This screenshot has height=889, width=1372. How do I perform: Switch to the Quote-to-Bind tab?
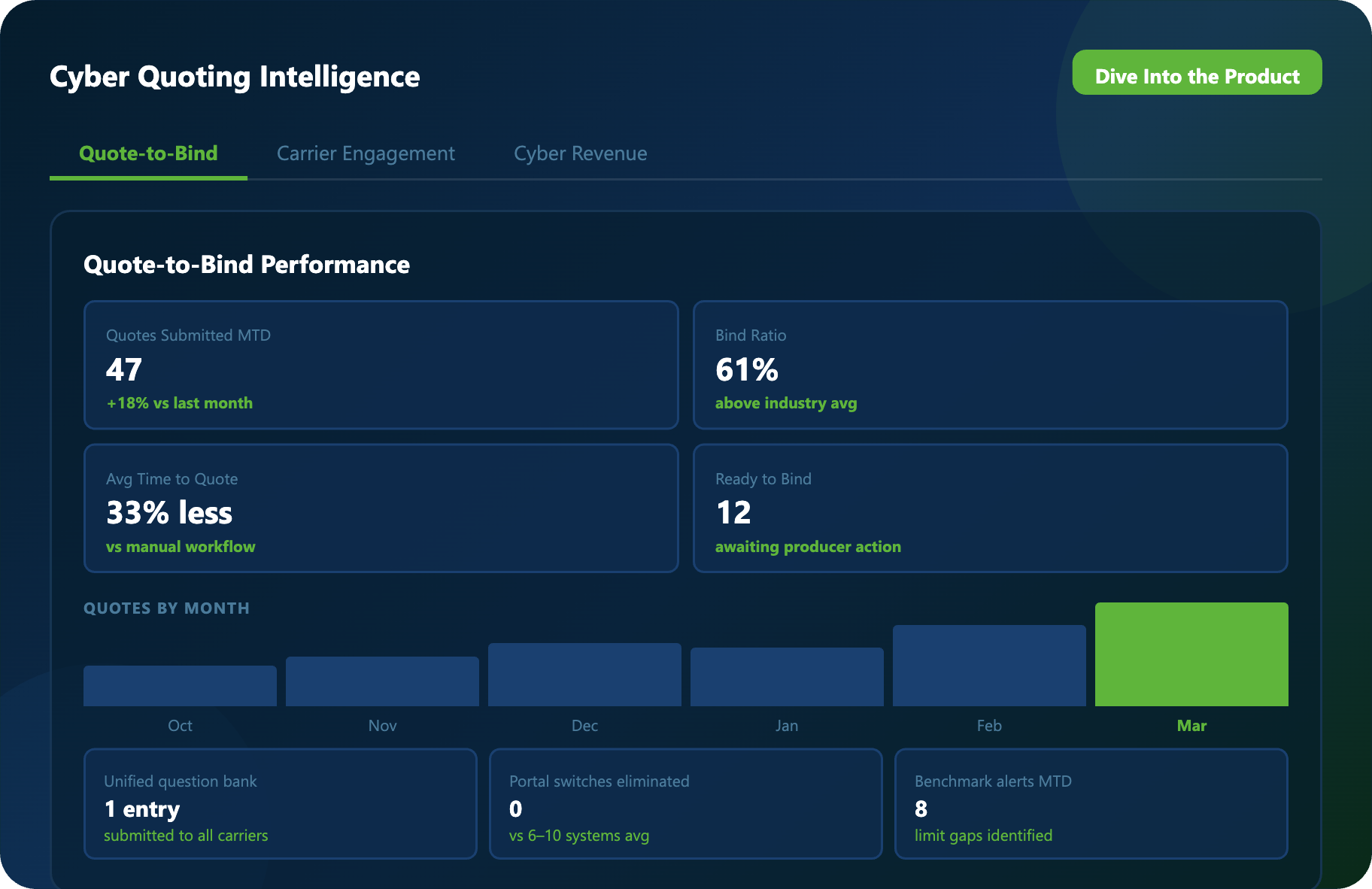(x=148, y=153)
